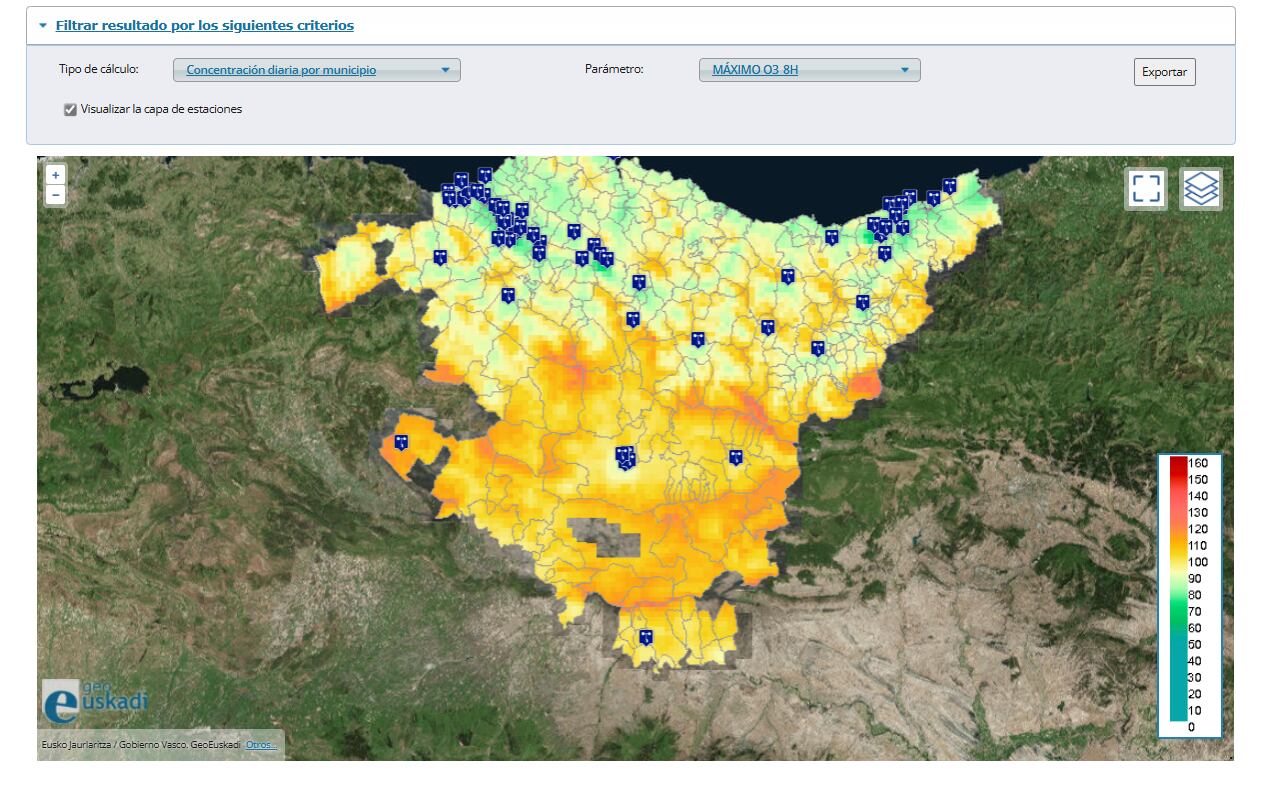Collapse the filter panel using its triangle arrow

pyautogui.click(x=43, y=26)
